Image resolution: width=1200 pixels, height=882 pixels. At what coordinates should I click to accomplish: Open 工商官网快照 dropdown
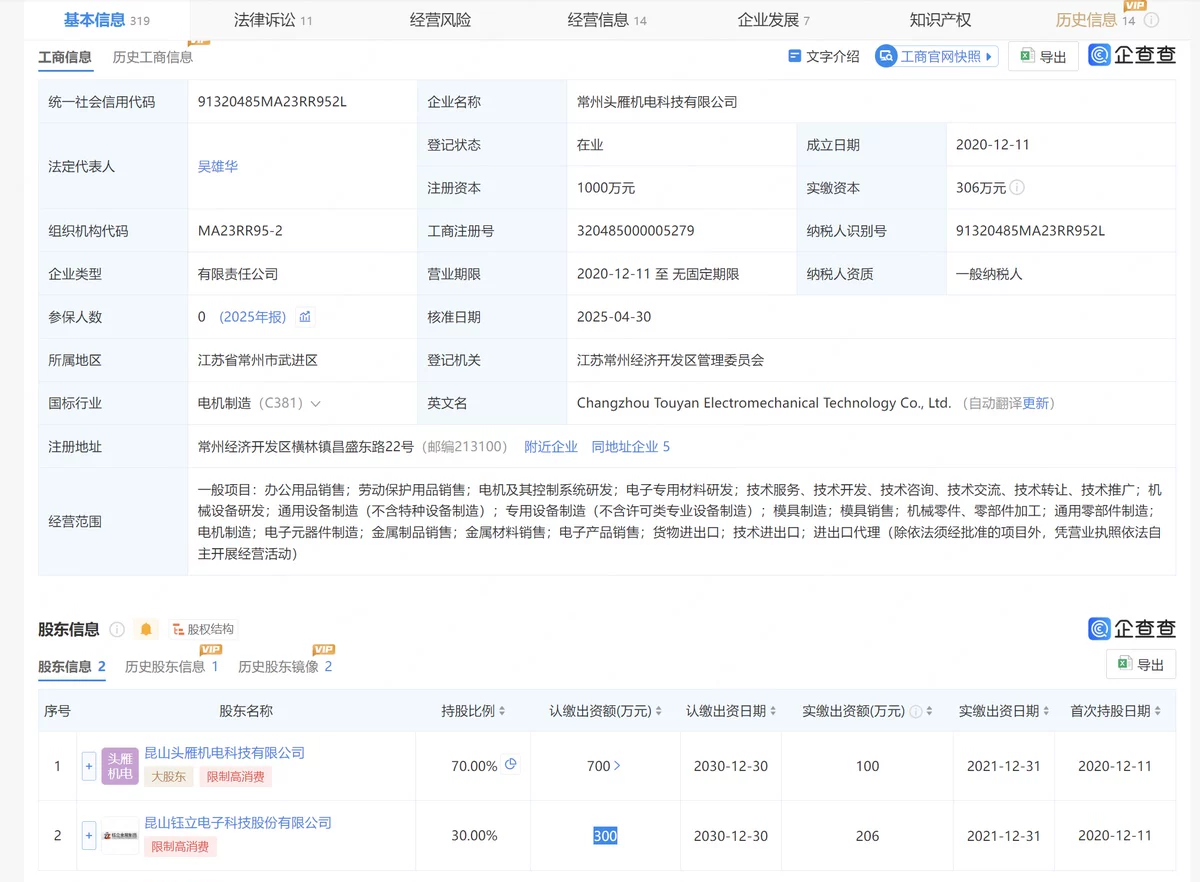pyautogui.click(x=936, y=56)
